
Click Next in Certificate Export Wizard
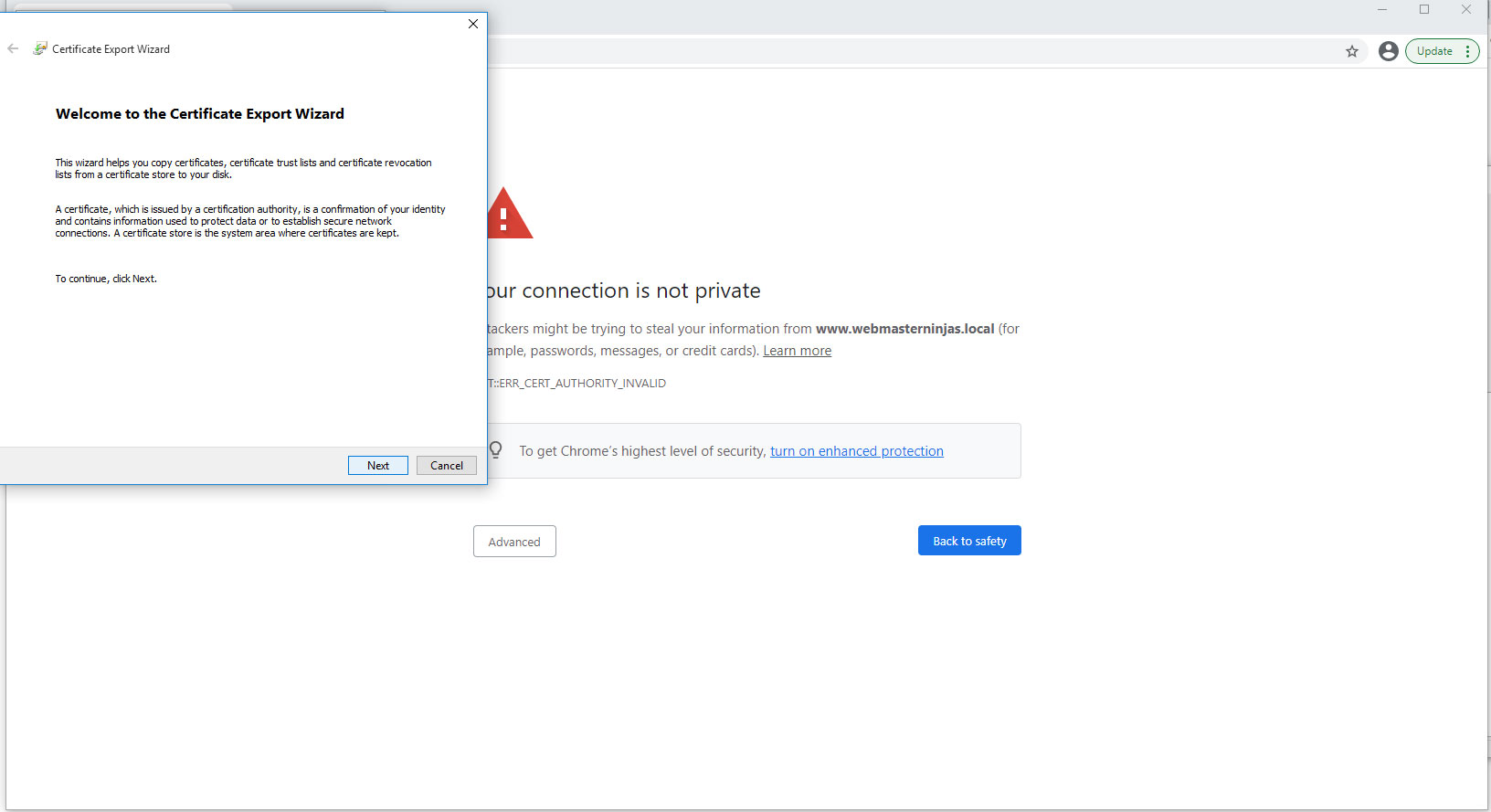377,466
